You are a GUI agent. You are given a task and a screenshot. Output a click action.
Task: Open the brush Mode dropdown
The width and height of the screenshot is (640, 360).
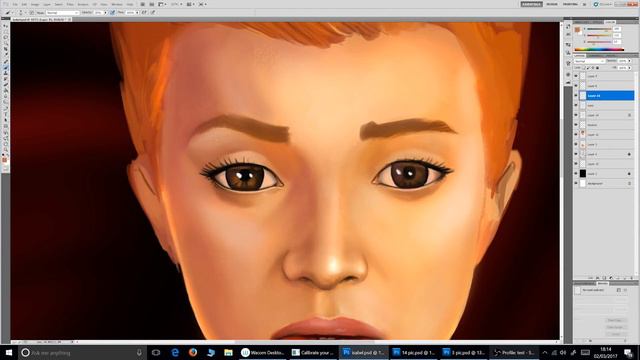[62, 13]
